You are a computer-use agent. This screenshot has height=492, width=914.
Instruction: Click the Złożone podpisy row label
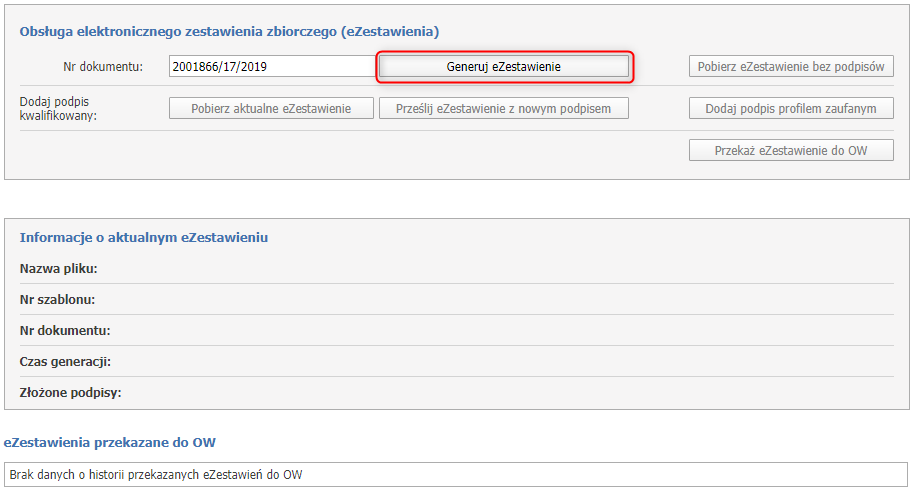(70, 392)
